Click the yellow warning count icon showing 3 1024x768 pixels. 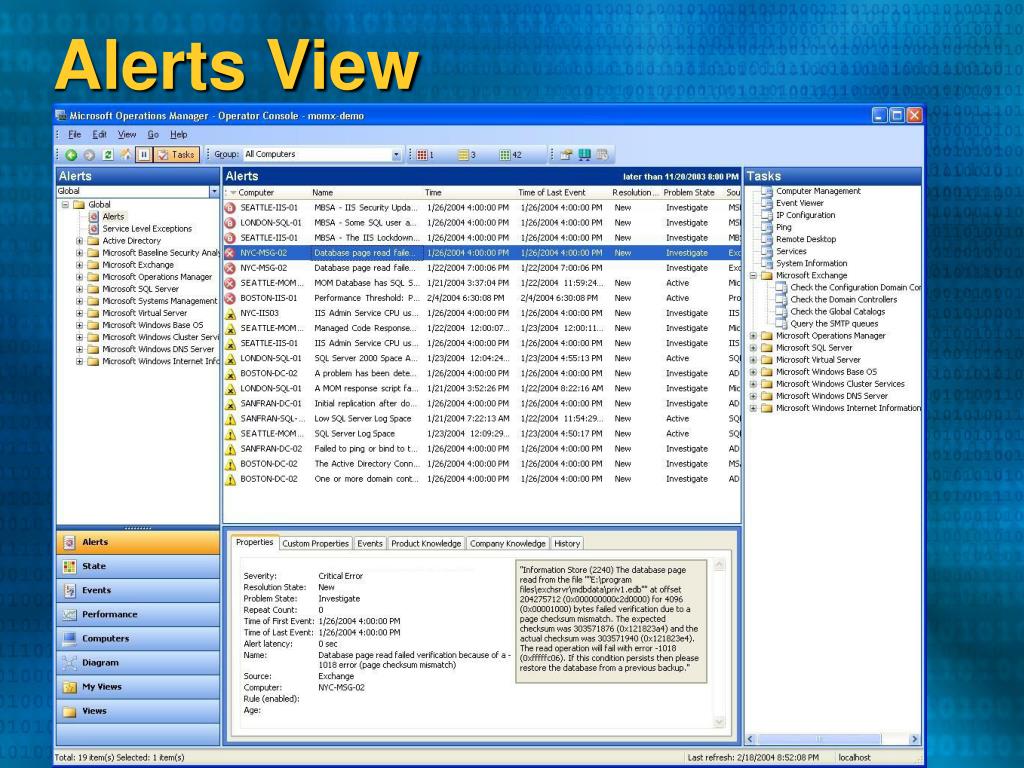click(x=462, y=155)
